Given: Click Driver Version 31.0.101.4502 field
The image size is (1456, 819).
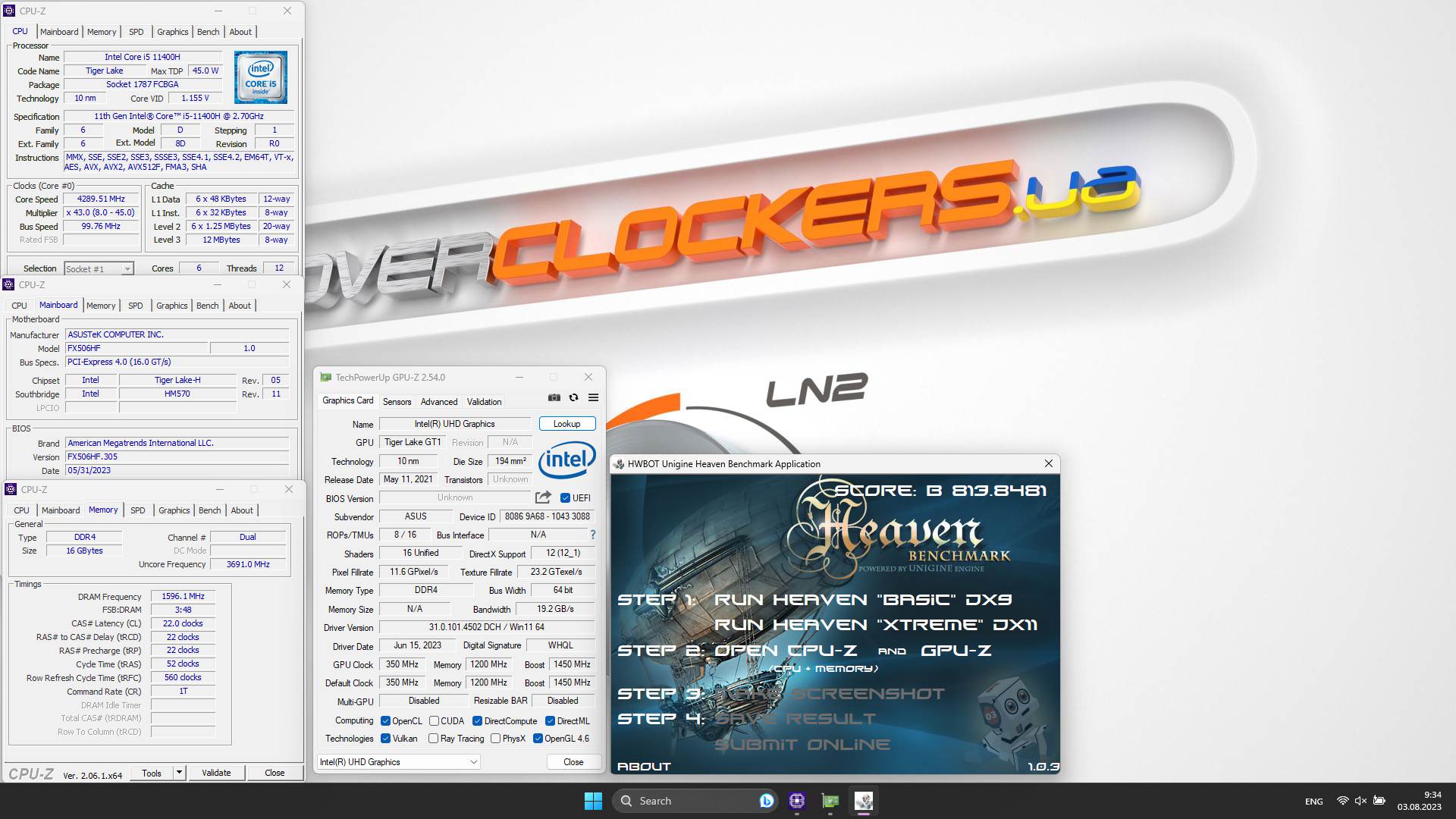Looking at the screenshot, I should 486,627.
